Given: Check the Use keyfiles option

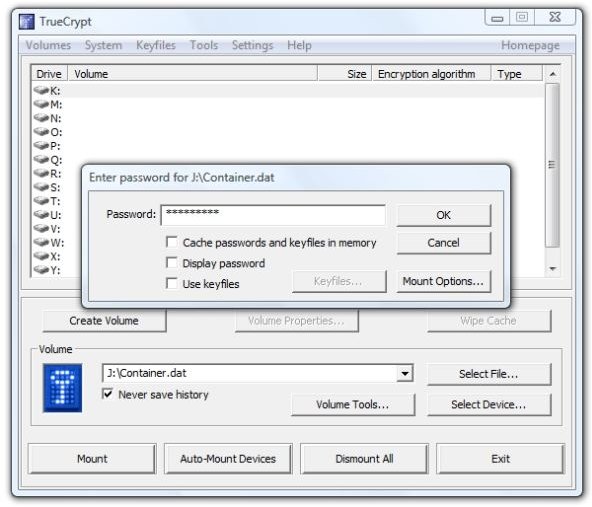Looking at the screenshot, I should [172, 283].
